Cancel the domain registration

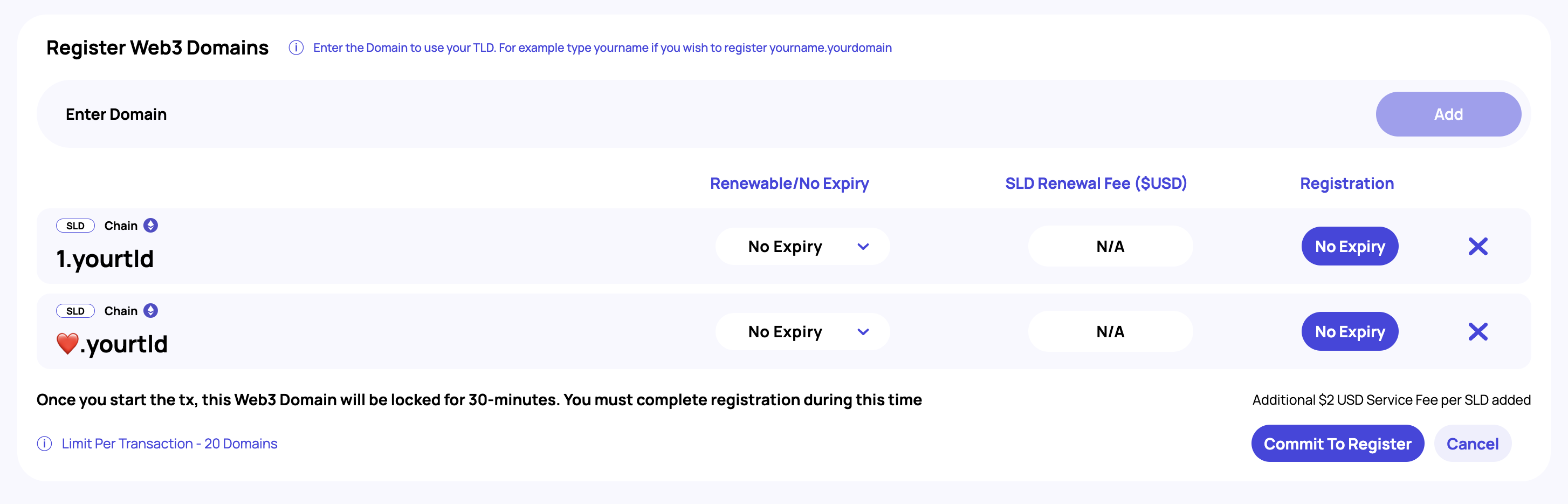pyautogui.click(x=1472, y=444)
